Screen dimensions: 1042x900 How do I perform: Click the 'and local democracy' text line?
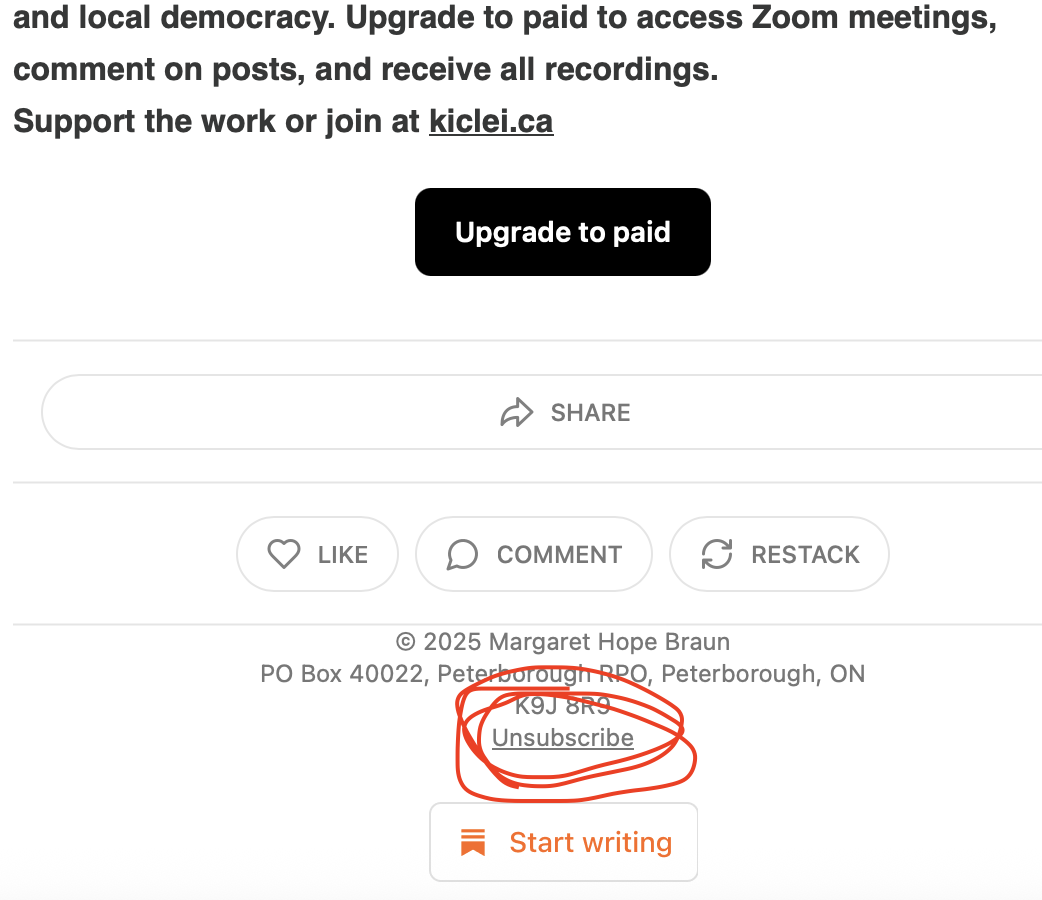(505, 17)
